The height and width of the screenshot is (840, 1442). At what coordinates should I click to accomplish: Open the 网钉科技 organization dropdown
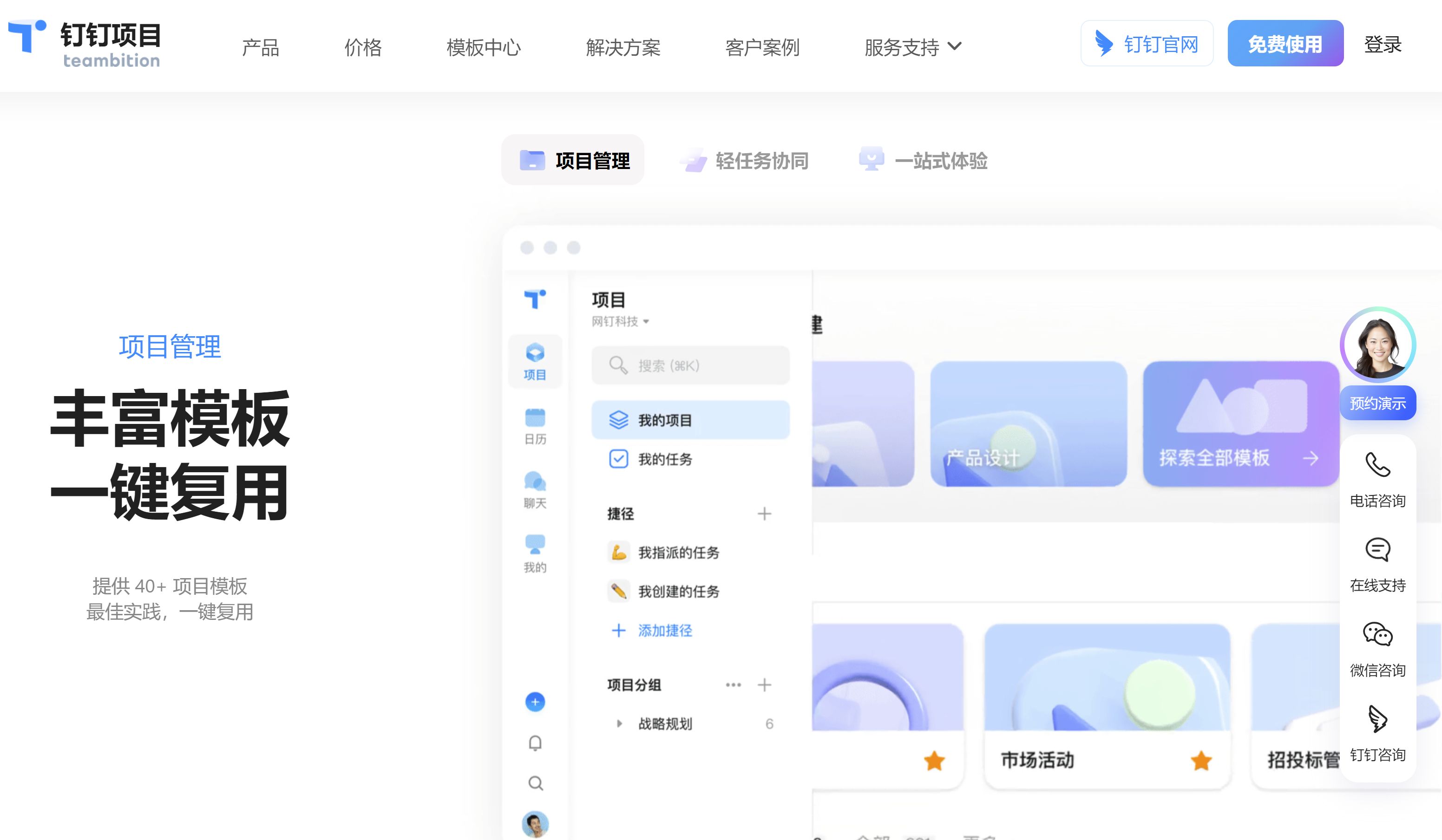620,321
